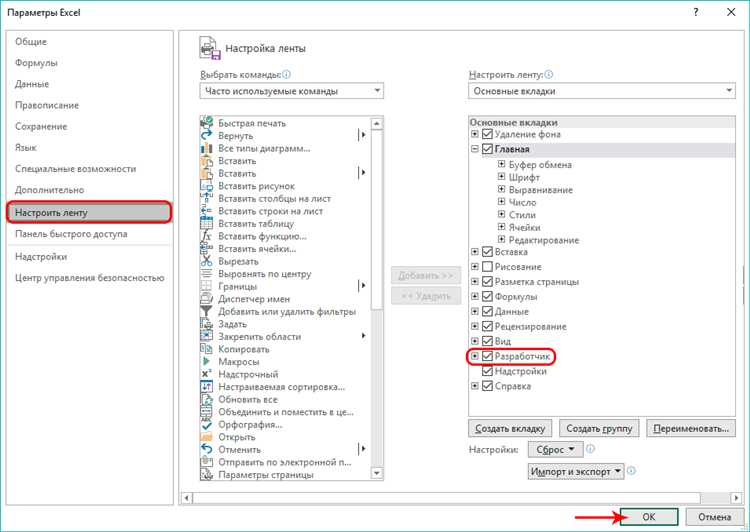
Task: Open the Импорт и экспорт dropdown
Action: point(576,471)
